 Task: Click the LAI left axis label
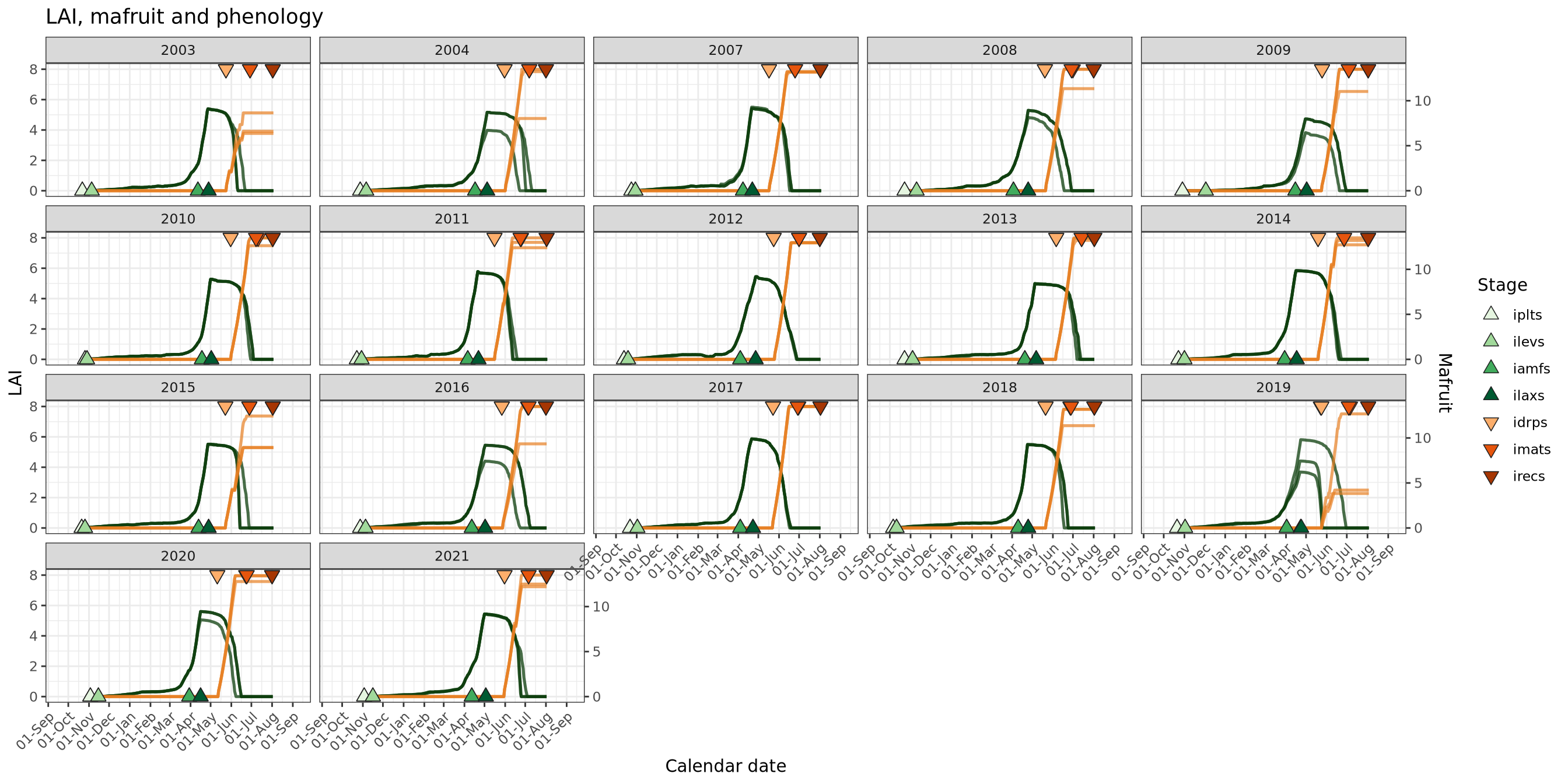click(x=15, y=383)
